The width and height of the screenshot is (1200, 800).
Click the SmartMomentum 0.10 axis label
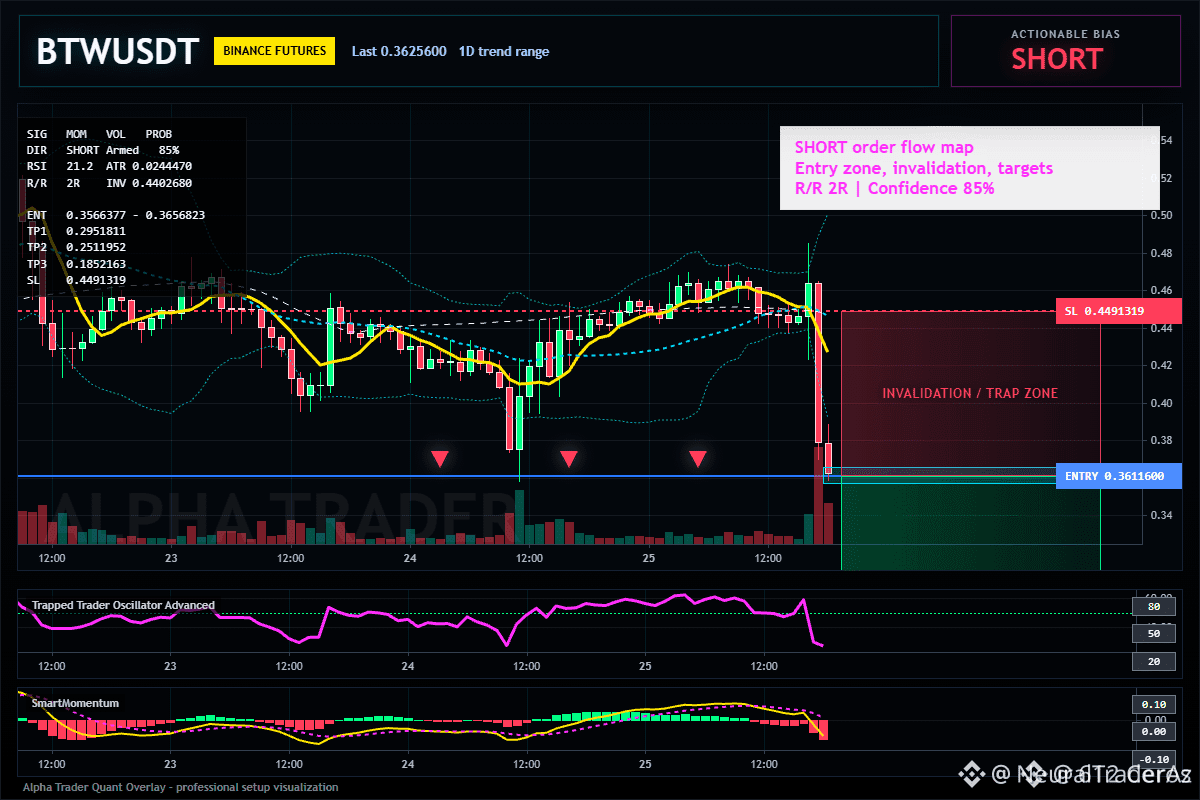(x=1153, y=704)
